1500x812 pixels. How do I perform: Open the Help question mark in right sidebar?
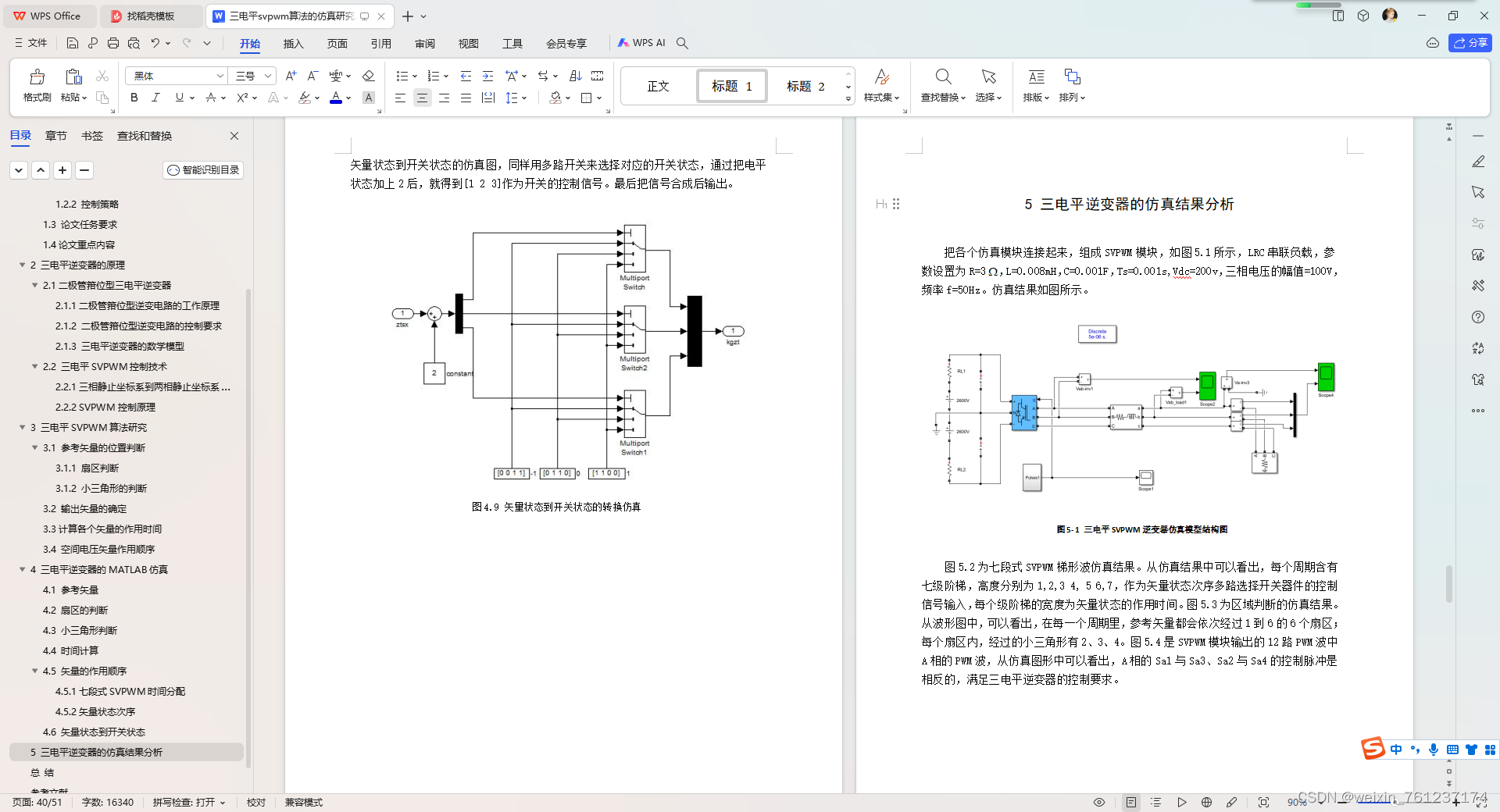tap(1478, 318)
